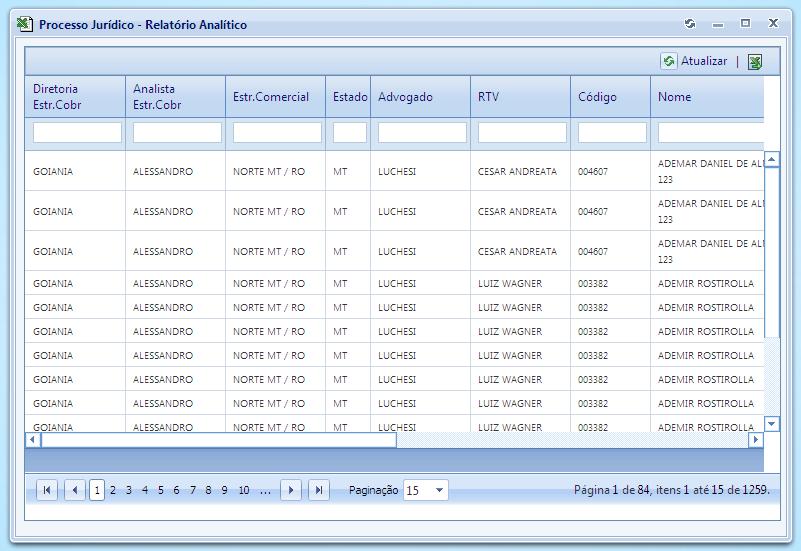This screenshot has width=801, height=551.
Task: Click the Diretoria Estr.Cobr filter field
Action: [77, 132]
